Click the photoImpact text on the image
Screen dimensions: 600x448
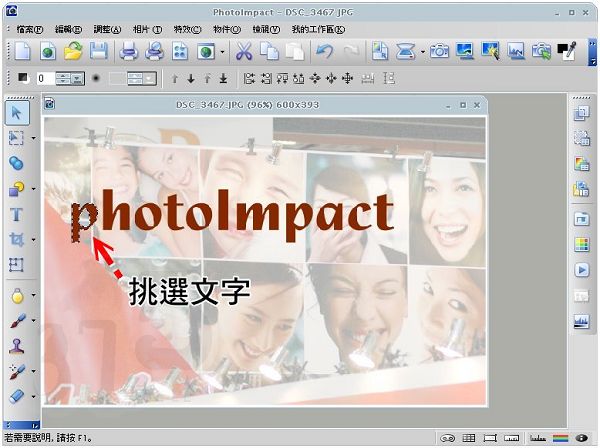[232, 215]
